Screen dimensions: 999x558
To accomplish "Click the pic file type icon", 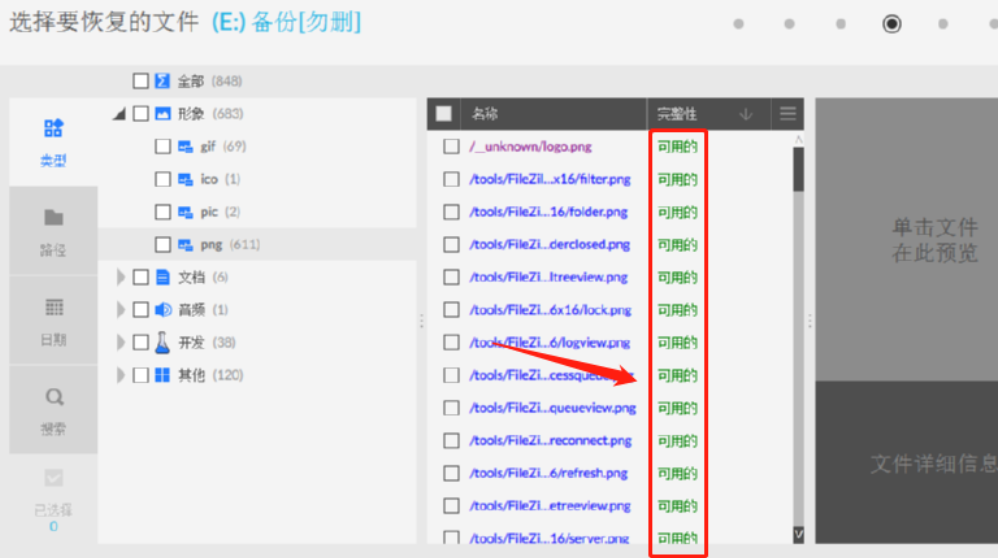I will coord(185,211).
